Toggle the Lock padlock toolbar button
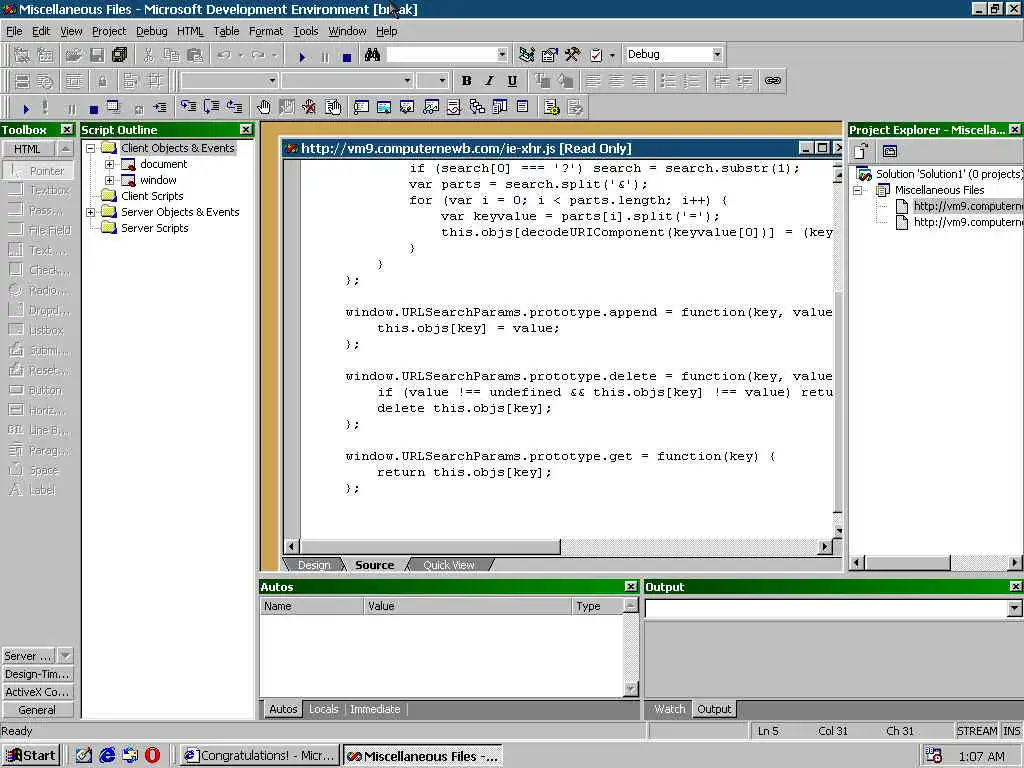Screen dimensions: 1024x768 click(103, 80)
